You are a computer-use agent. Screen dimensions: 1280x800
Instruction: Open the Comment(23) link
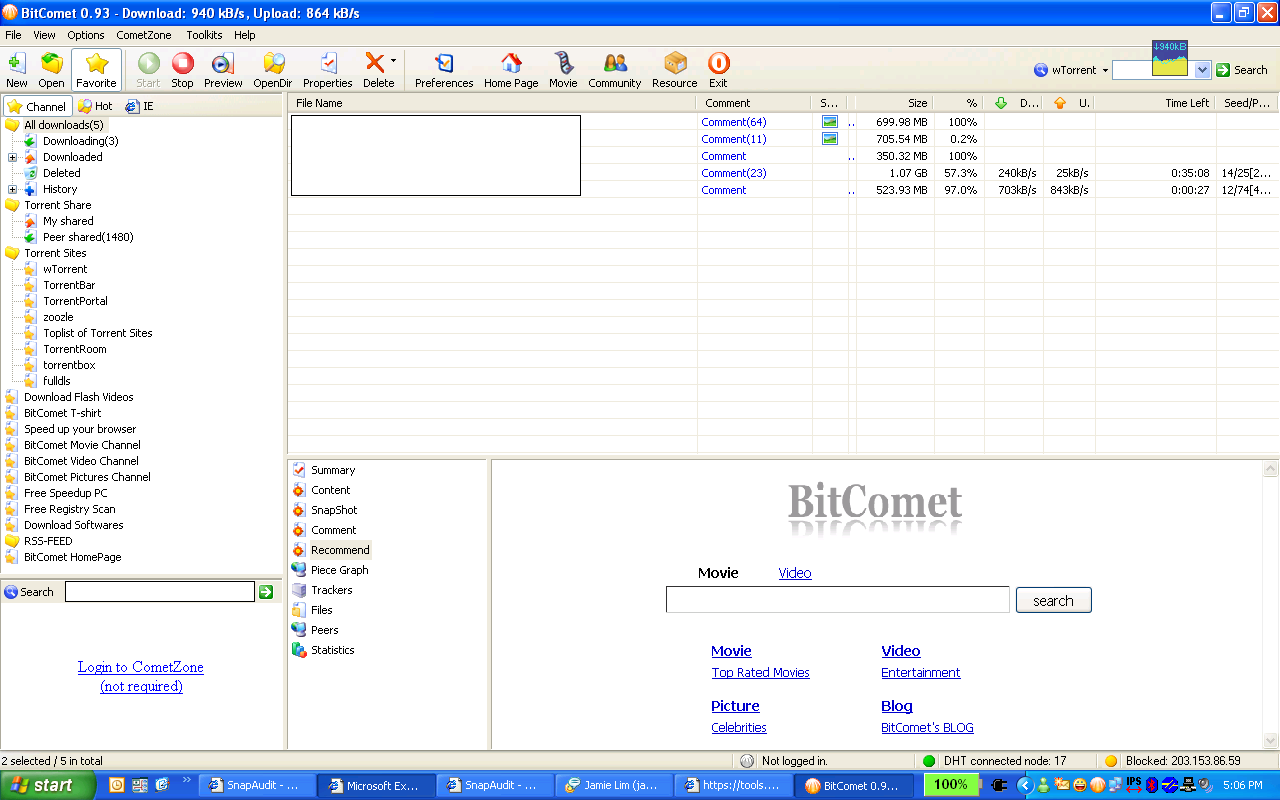pos(734,173)
